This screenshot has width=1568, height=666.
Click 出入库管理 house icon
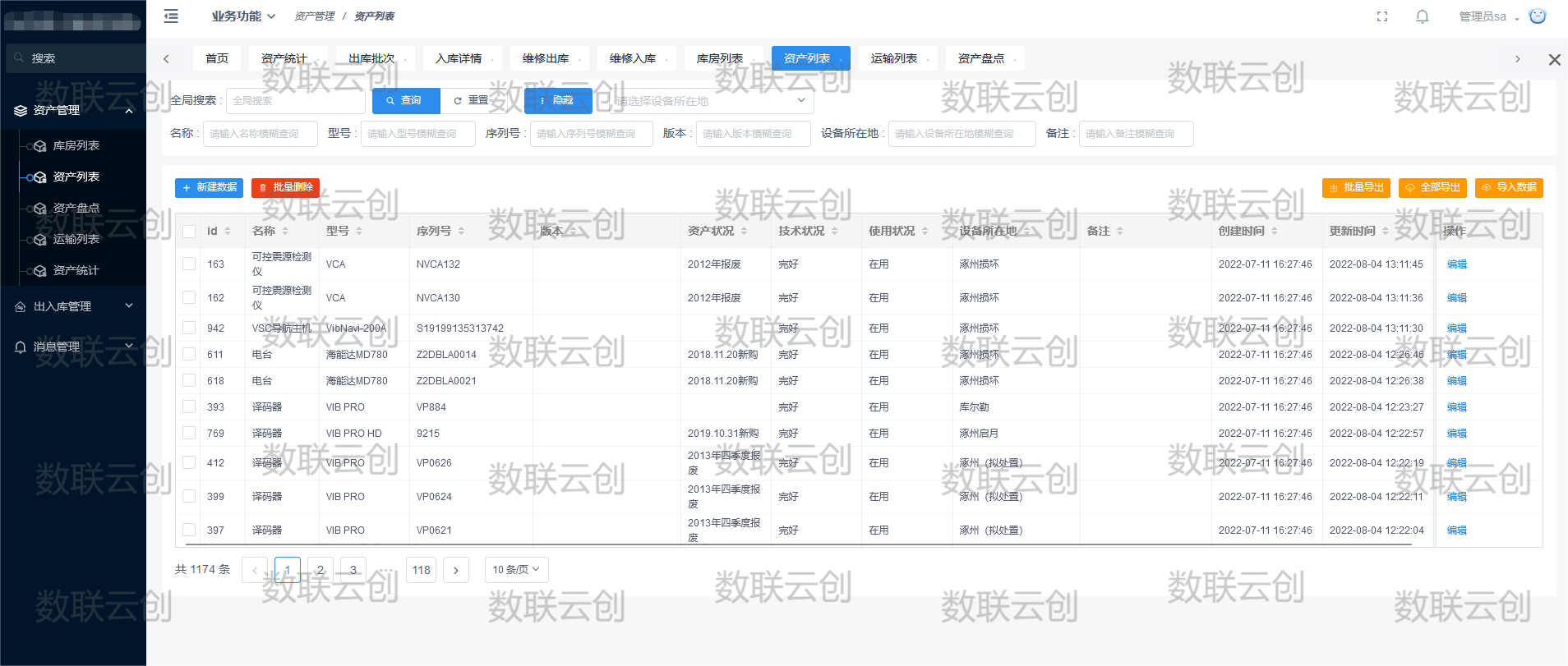(21, 306)
